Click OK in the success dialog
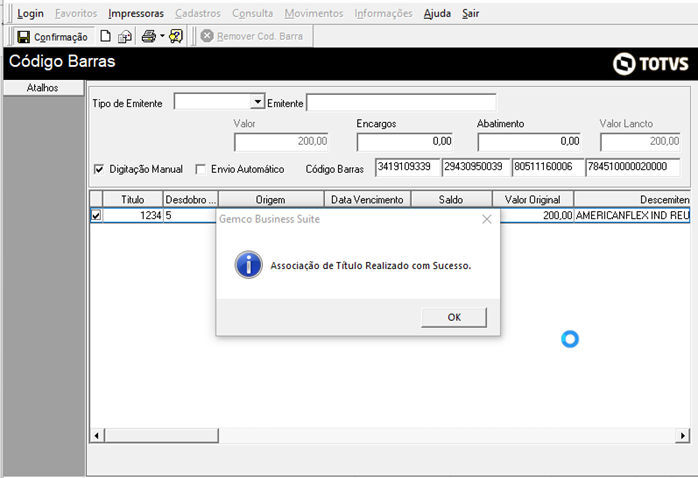698x478 pixels. (x=454, y=317)
